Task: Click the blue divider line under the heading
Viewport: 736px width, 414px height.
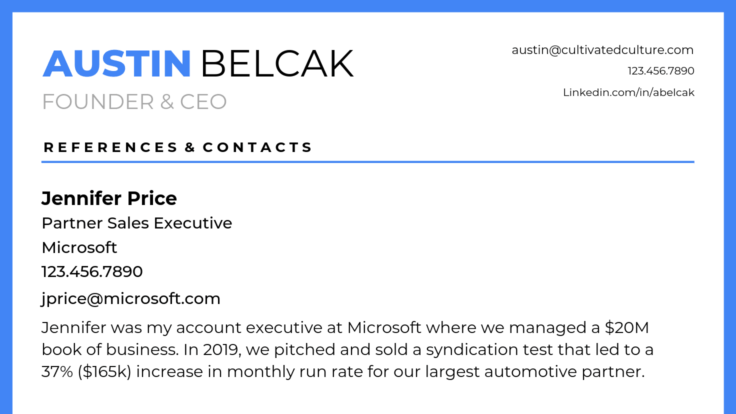Action: [368, 161]
